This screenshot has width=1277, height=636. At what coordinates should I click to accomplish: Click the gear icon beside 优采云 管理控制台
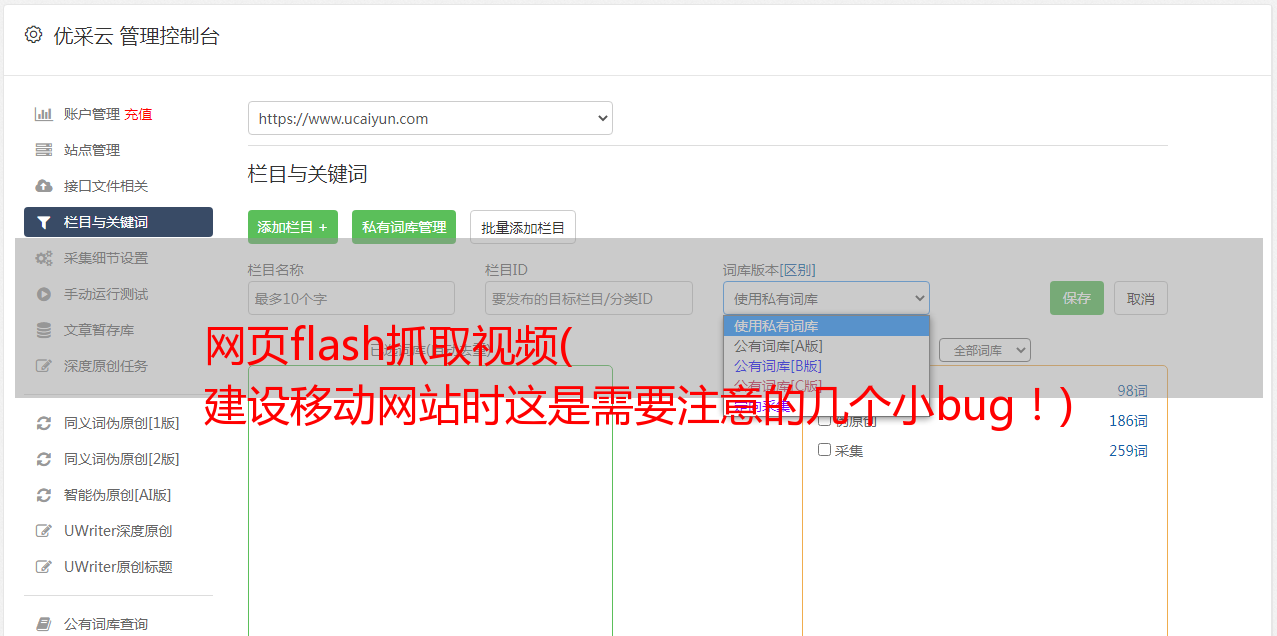[33, 35]
